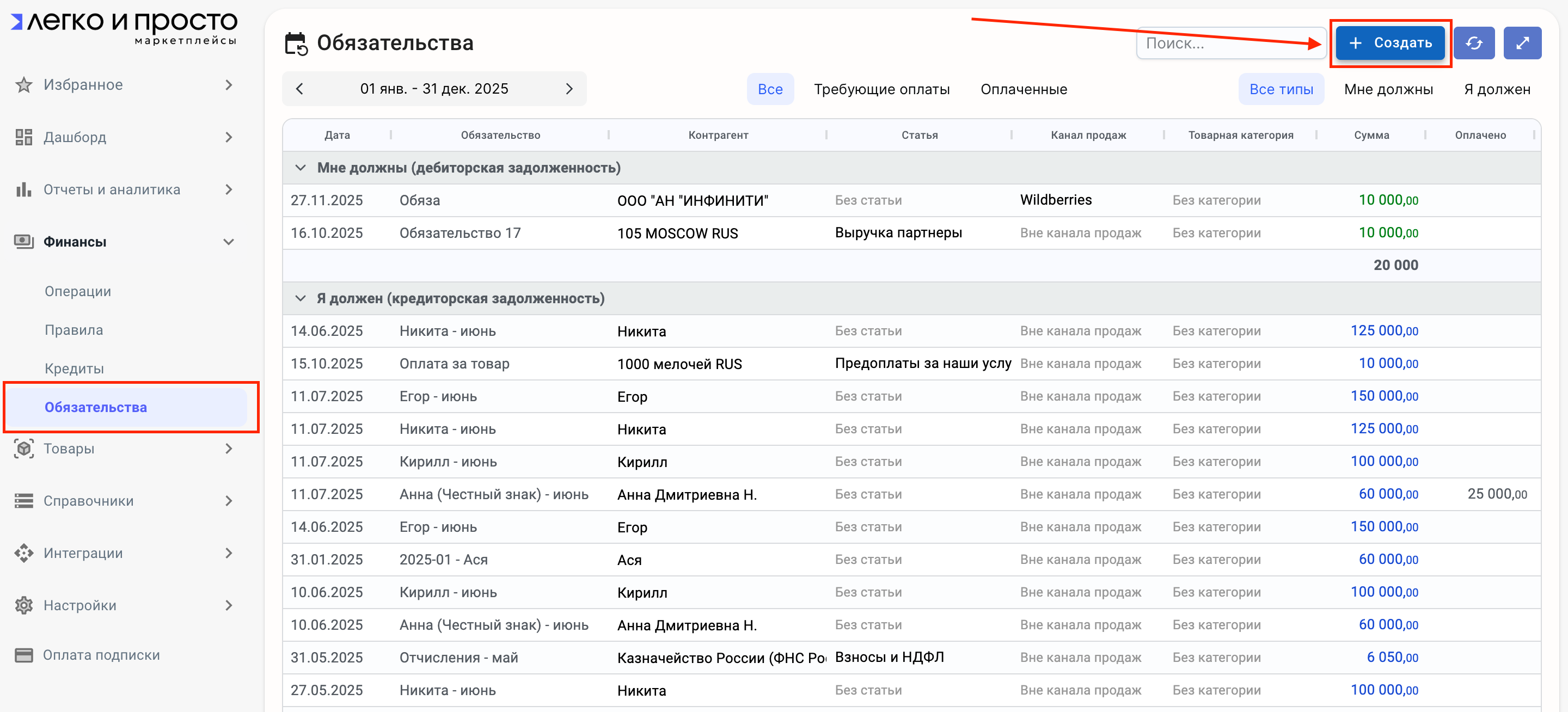The width and height of the screenshot is (1568, 712).
Task: Click the Оплата подписки card icon
Action: coord(24,655)
